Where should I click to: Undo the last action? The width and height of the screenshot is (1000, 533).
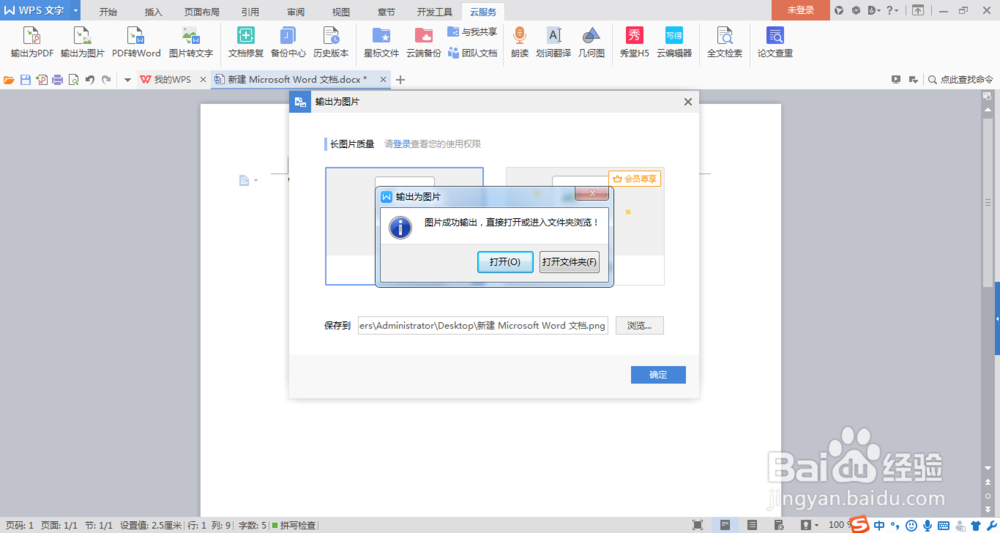pos(90,80)
